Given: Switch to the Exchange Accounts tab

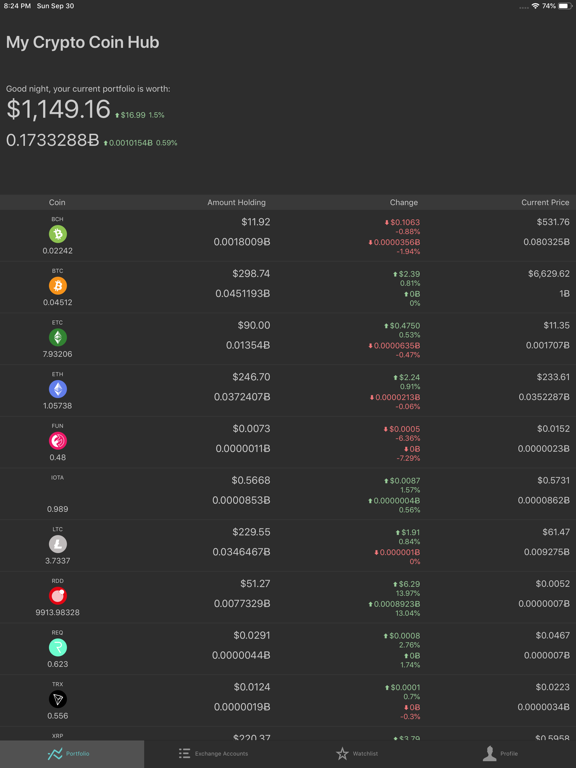Looking at the screenshot, I should [x=216, y=754].
